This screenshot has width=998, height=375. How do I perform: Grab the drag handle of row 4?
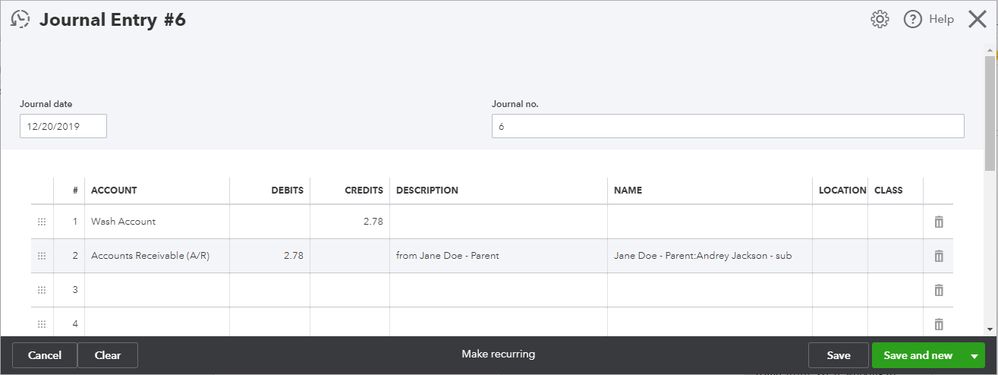click(42, 324)
